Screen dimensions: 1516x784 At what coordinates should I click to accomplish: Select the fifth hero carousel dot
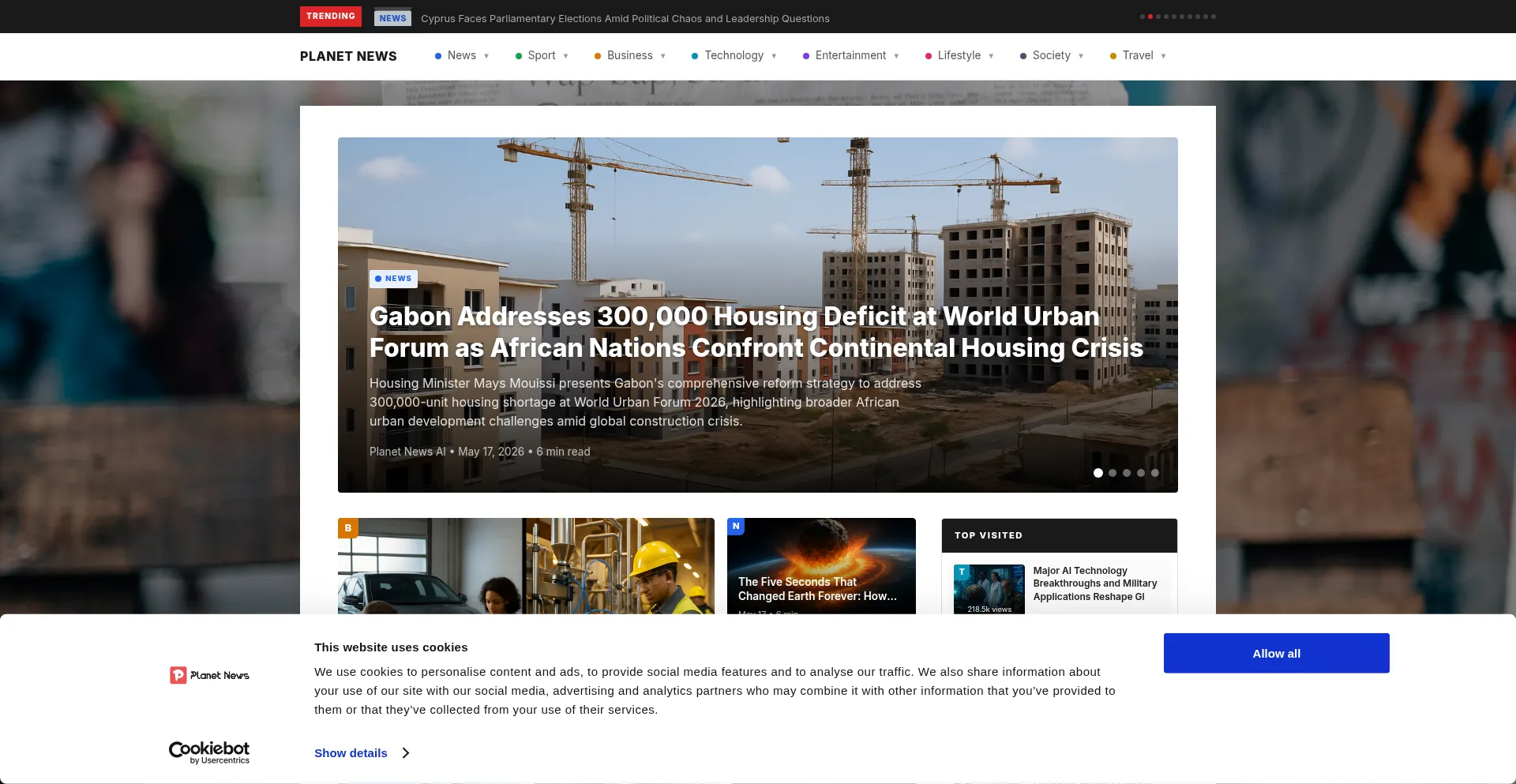1155,473
